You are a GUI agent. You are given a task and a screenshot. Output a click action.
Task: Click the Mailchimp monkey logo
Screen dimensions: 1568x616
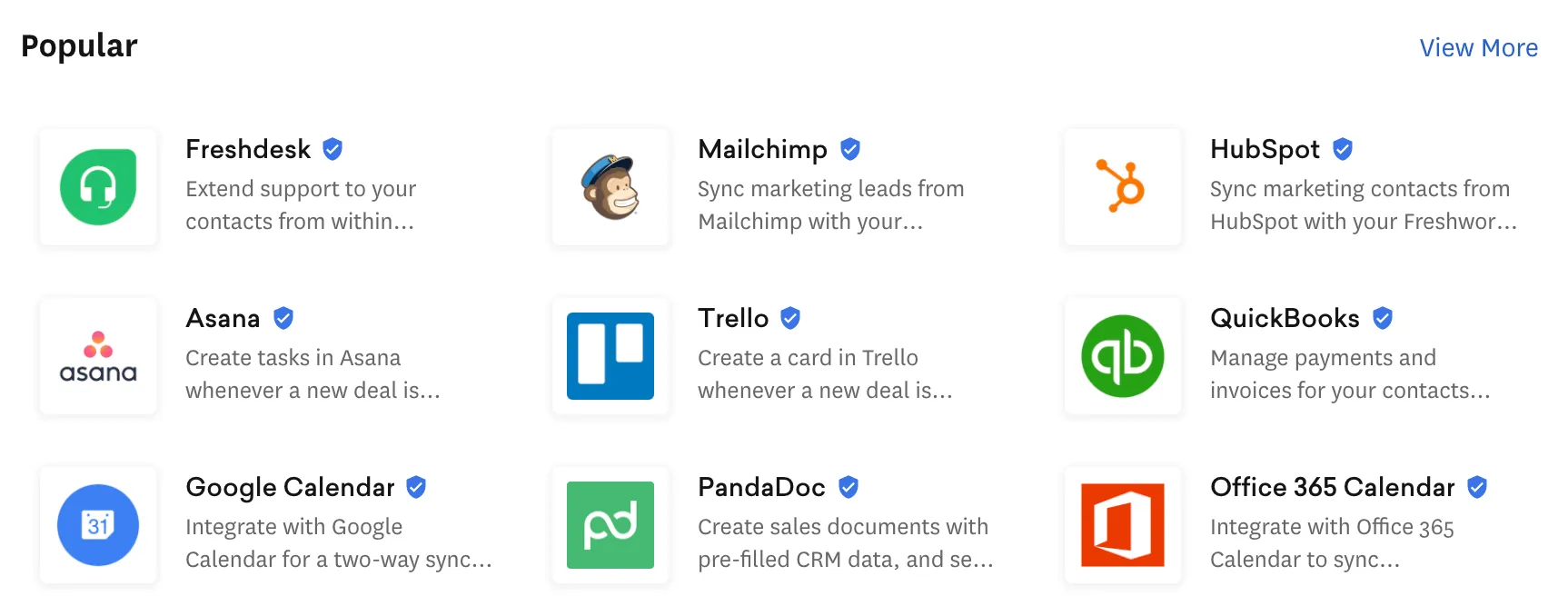610,187
